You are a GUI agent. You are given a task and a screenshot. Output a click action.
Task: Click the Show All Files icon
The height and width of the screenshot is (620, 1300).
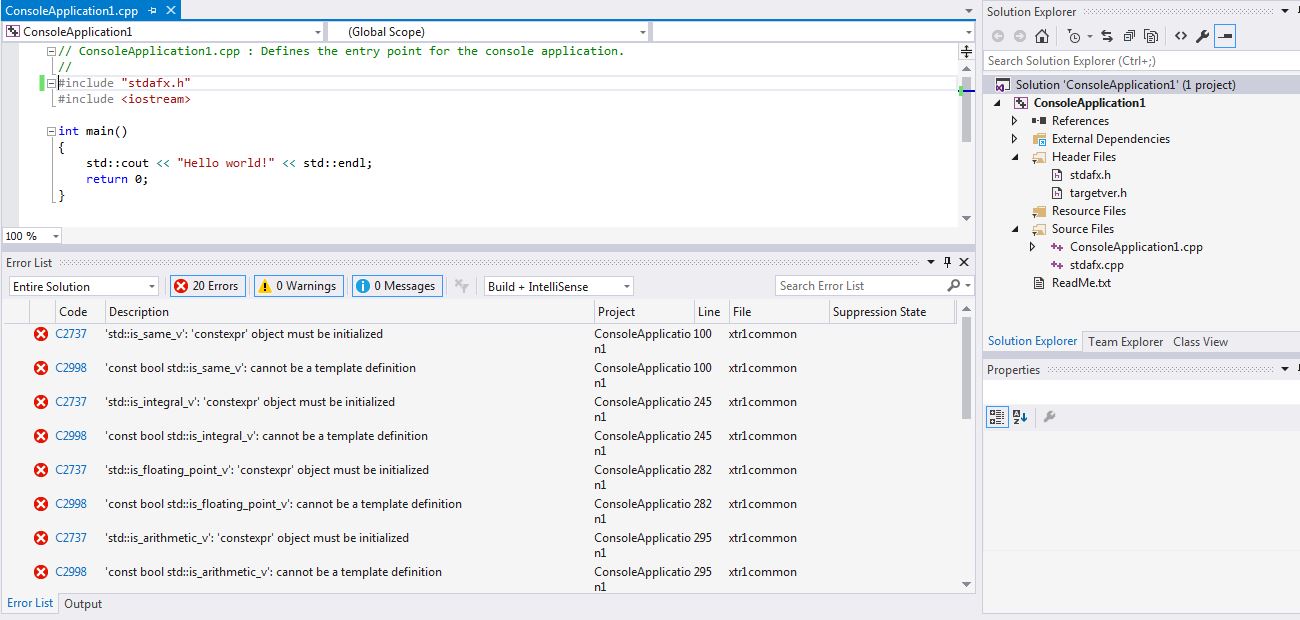(1151, 36)
